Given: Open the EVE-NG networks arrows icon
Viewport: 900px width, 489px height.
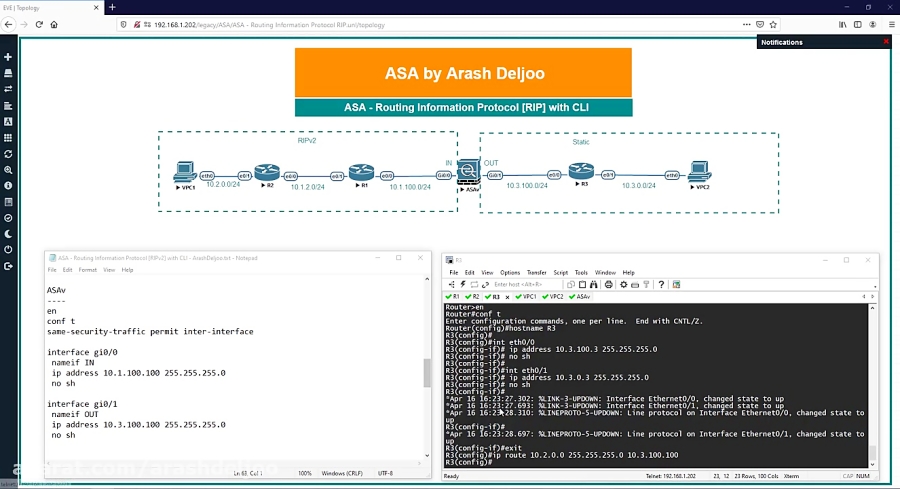Looking at the screenshot, I should [8, 90].
